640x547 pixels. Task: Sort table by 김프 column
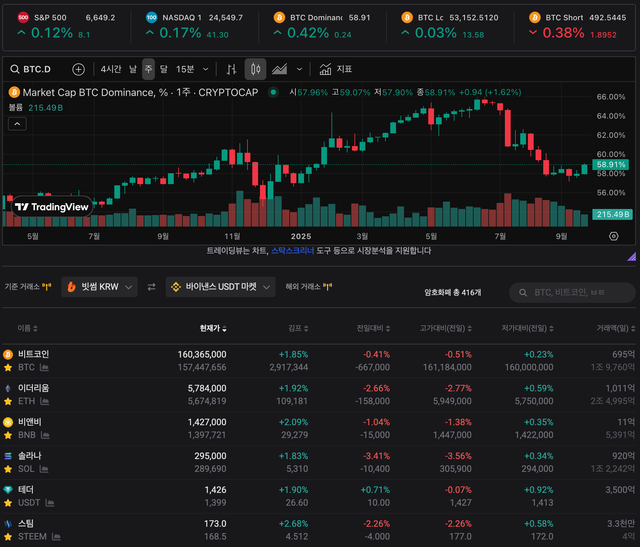coord(298,329)
